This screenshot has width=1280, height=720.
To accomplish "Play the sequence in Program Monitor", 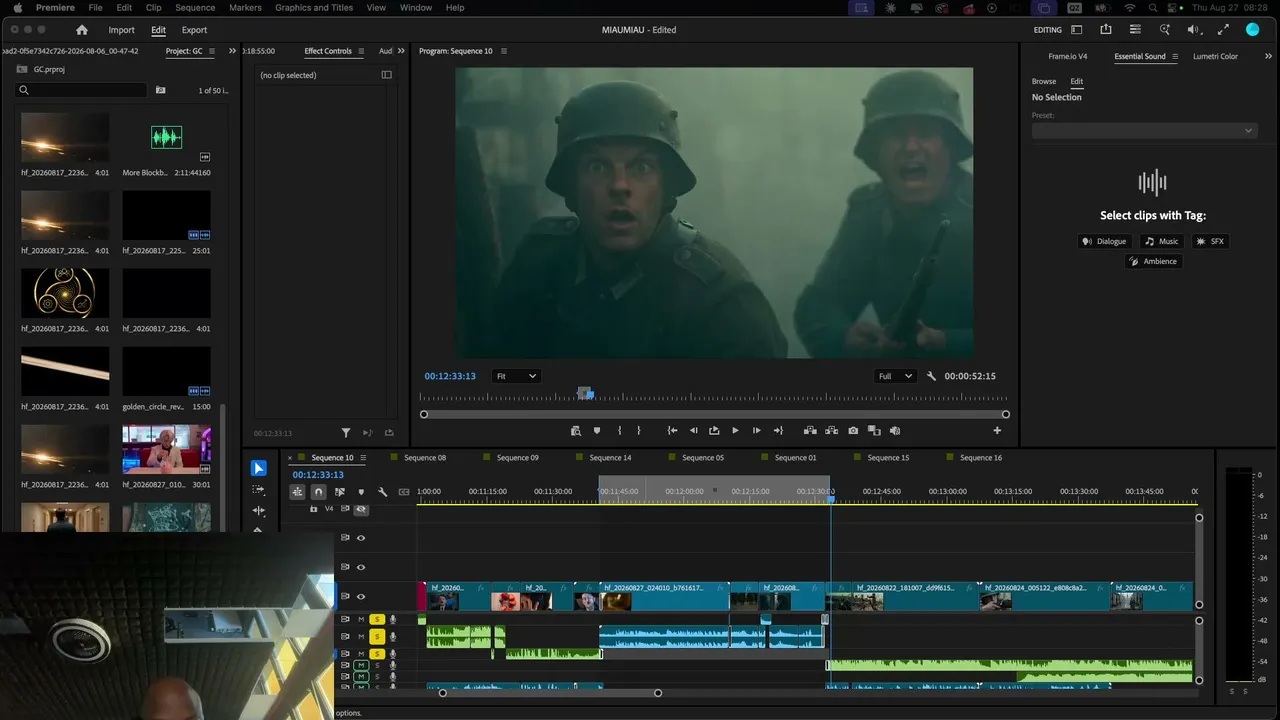I will point(735,431).
